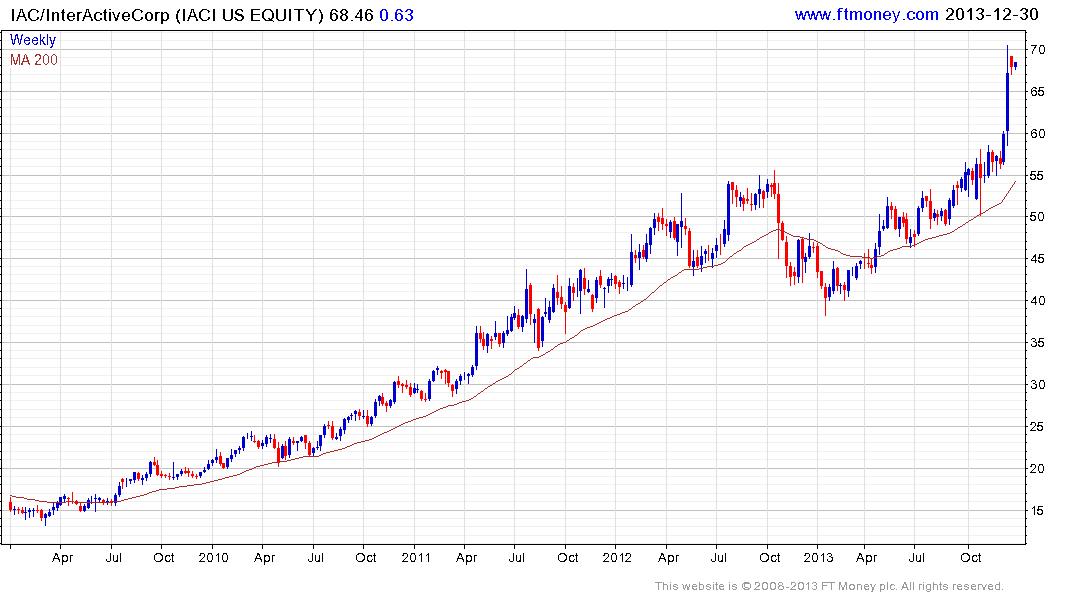The width and height of the screenshot is (1075, 600).
Task: Click the 2011 year label on time axis
Action: pyautogui.click(x=415, y=557)
